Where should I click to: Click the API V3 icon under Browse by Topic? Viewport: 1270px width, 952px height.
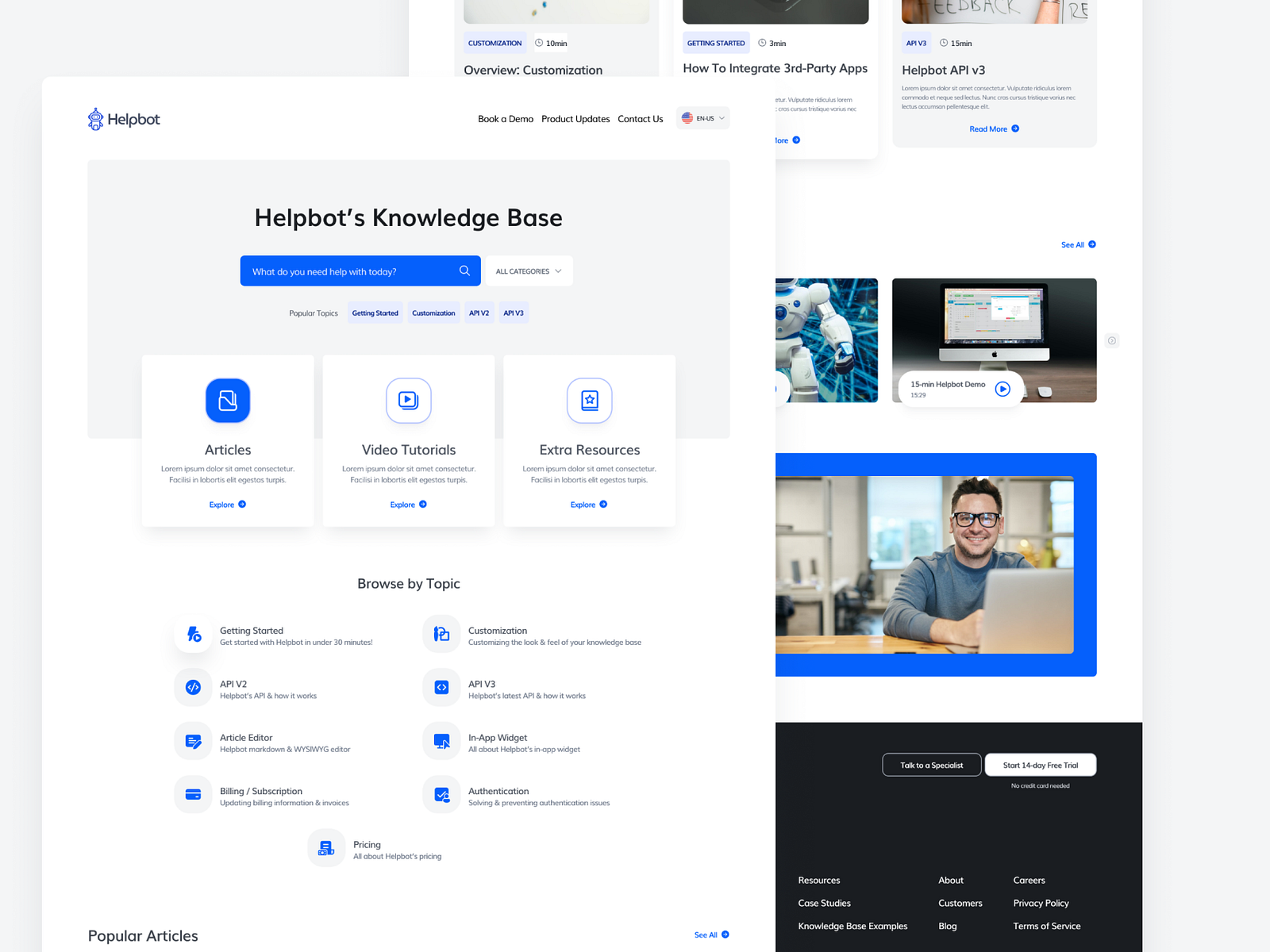pos(441,687)
